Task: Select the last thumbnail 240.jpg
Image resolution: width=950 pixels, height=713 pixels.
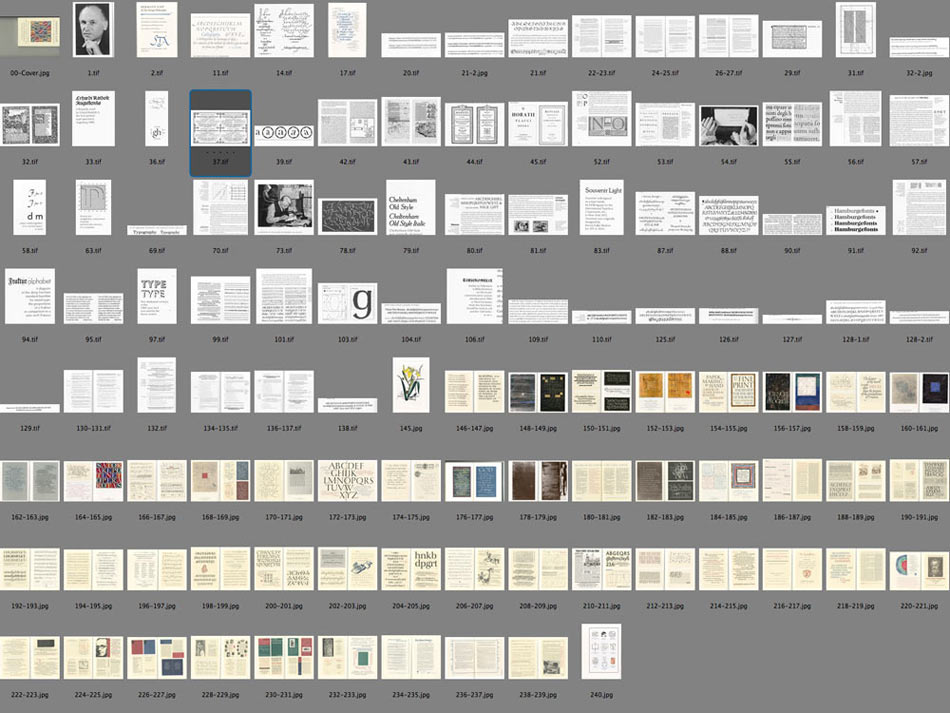Action: (x=601, y=651)
